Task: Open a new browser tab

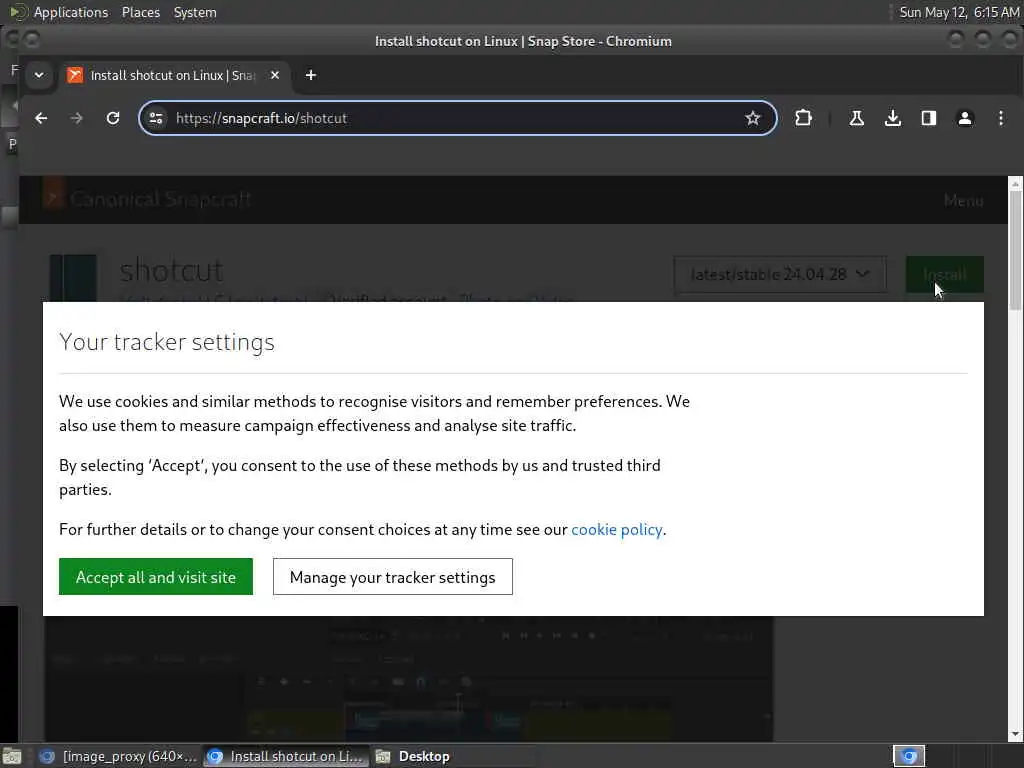Action: point(311,75)
